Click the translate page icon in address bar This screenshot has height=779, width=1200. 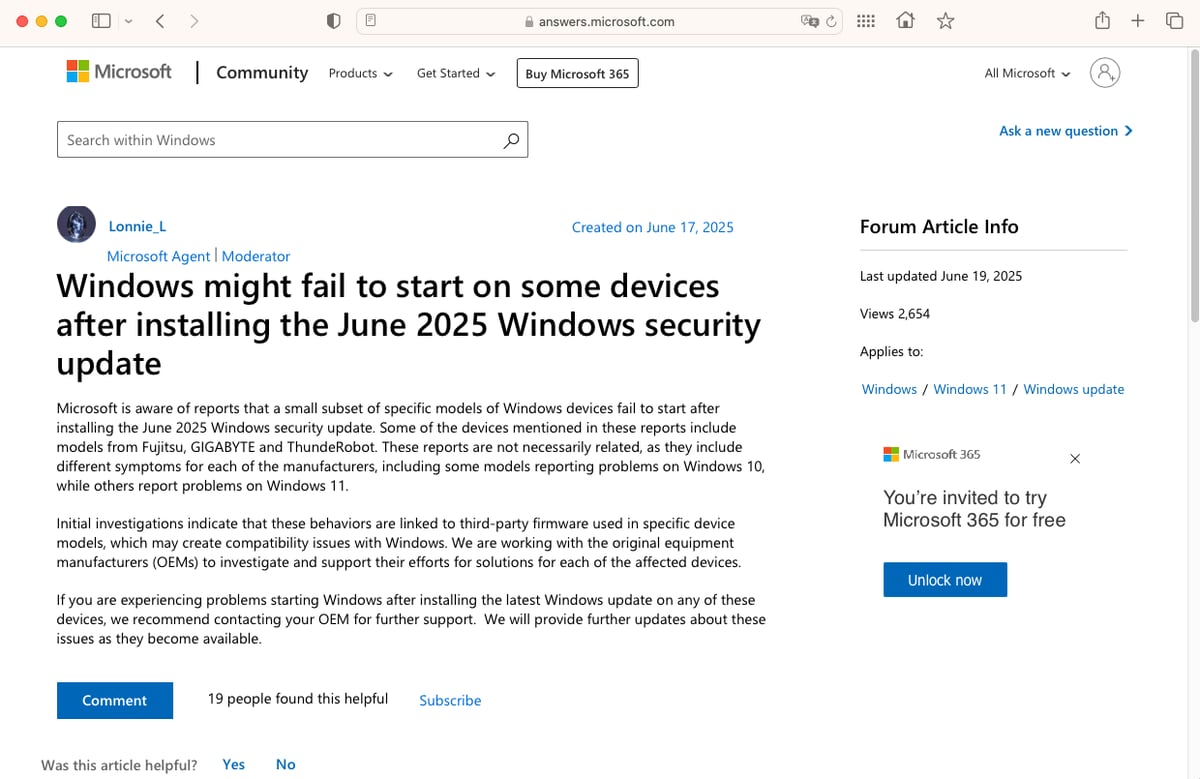click(x=809, y=21)
